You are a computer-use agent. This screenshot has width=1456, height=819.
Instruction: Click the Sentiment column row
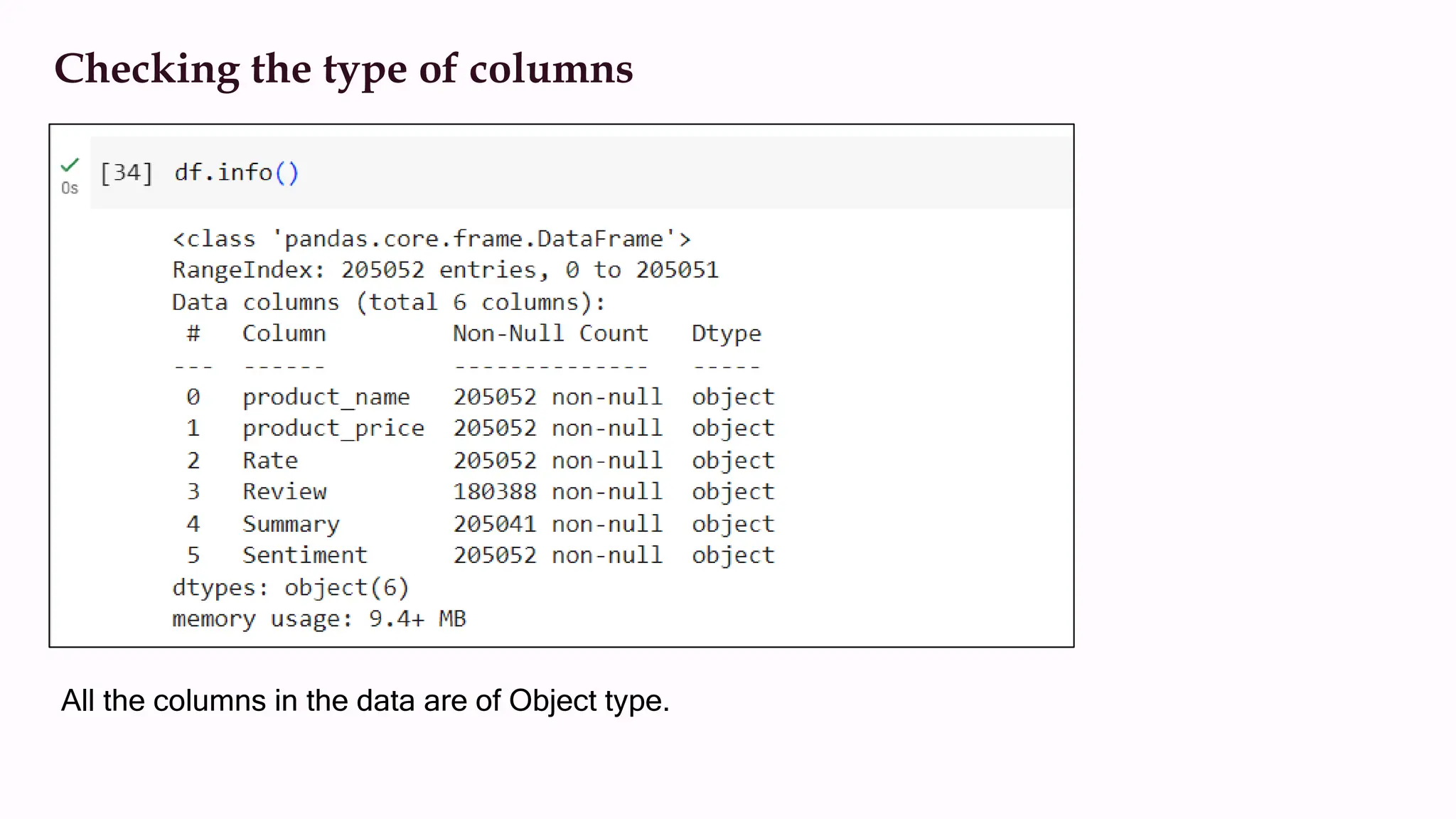pos(304,555)
